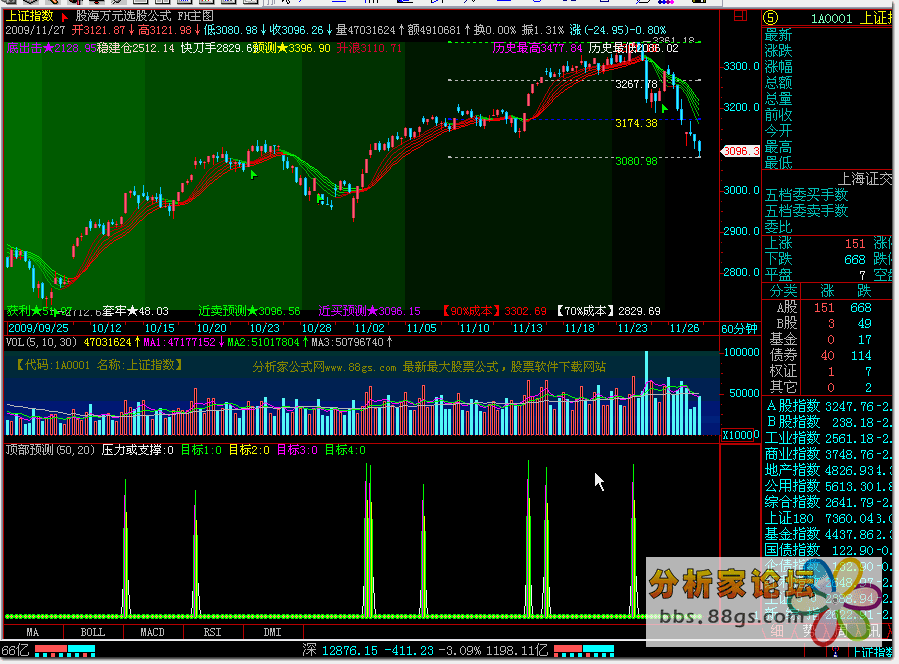Click the red arrow beside 上证指数 title

point(65,17)
